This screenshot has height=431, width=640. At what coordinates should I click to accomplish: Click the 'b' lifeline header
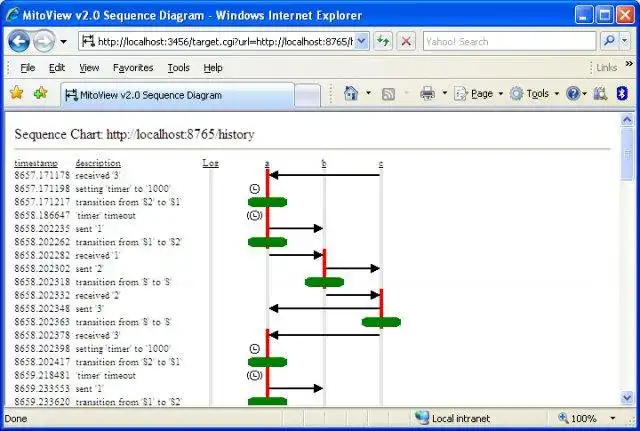coord(324,164)
